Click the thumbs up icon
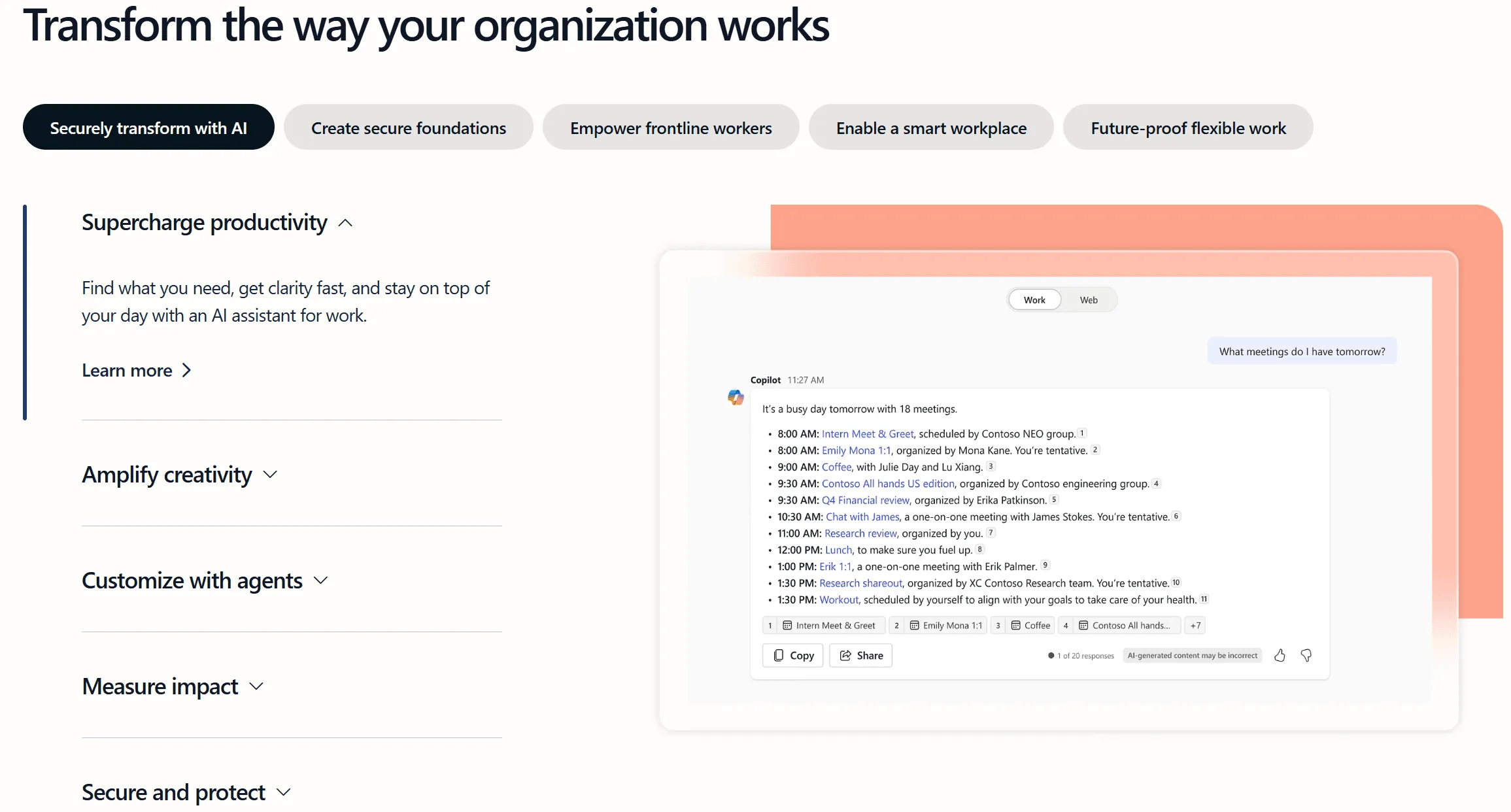This screenshot has width=1511, height=812. (1280, 655)
